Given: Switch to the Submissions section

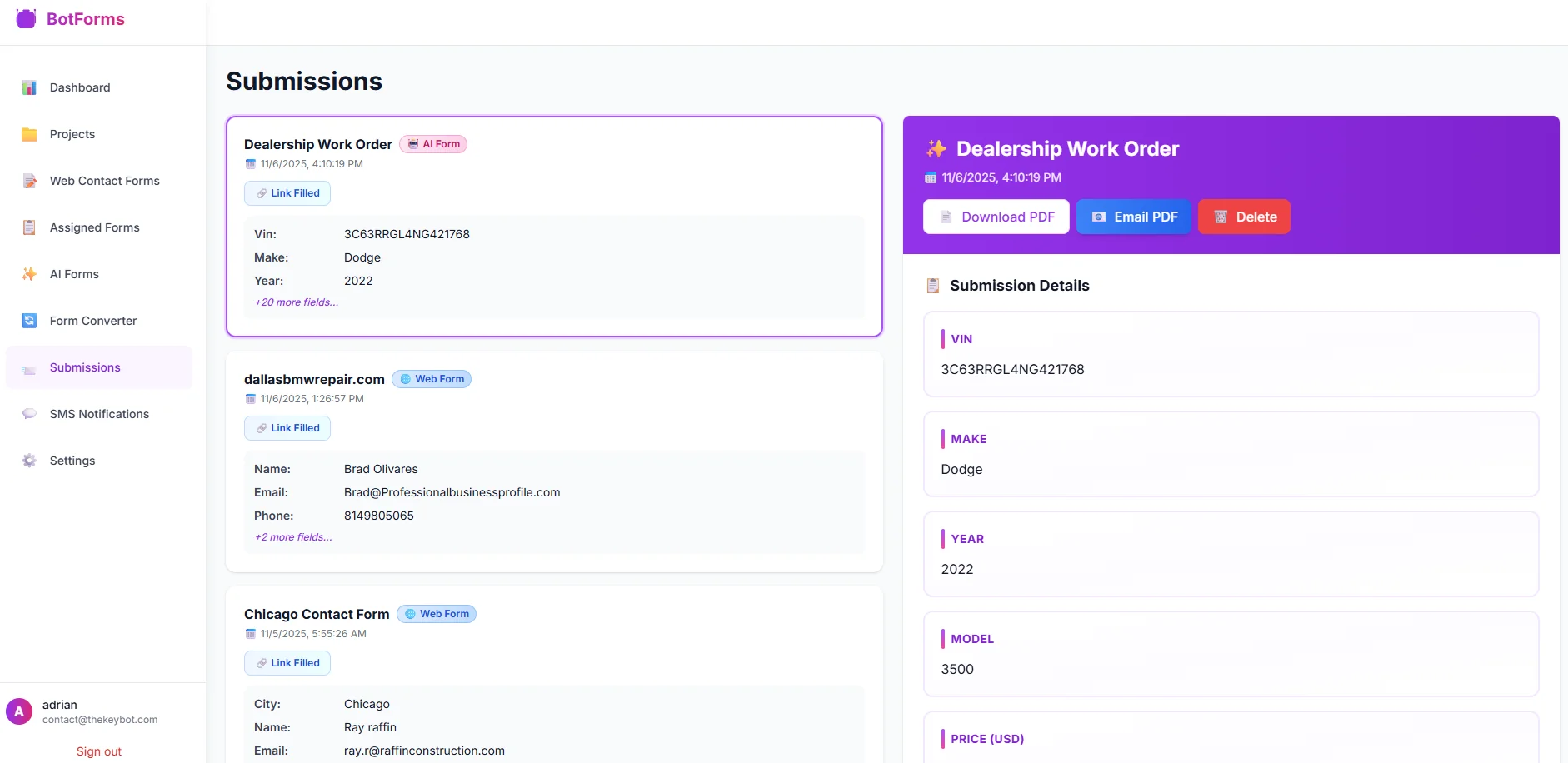Looking at the screenshot, I should point(85,367).
